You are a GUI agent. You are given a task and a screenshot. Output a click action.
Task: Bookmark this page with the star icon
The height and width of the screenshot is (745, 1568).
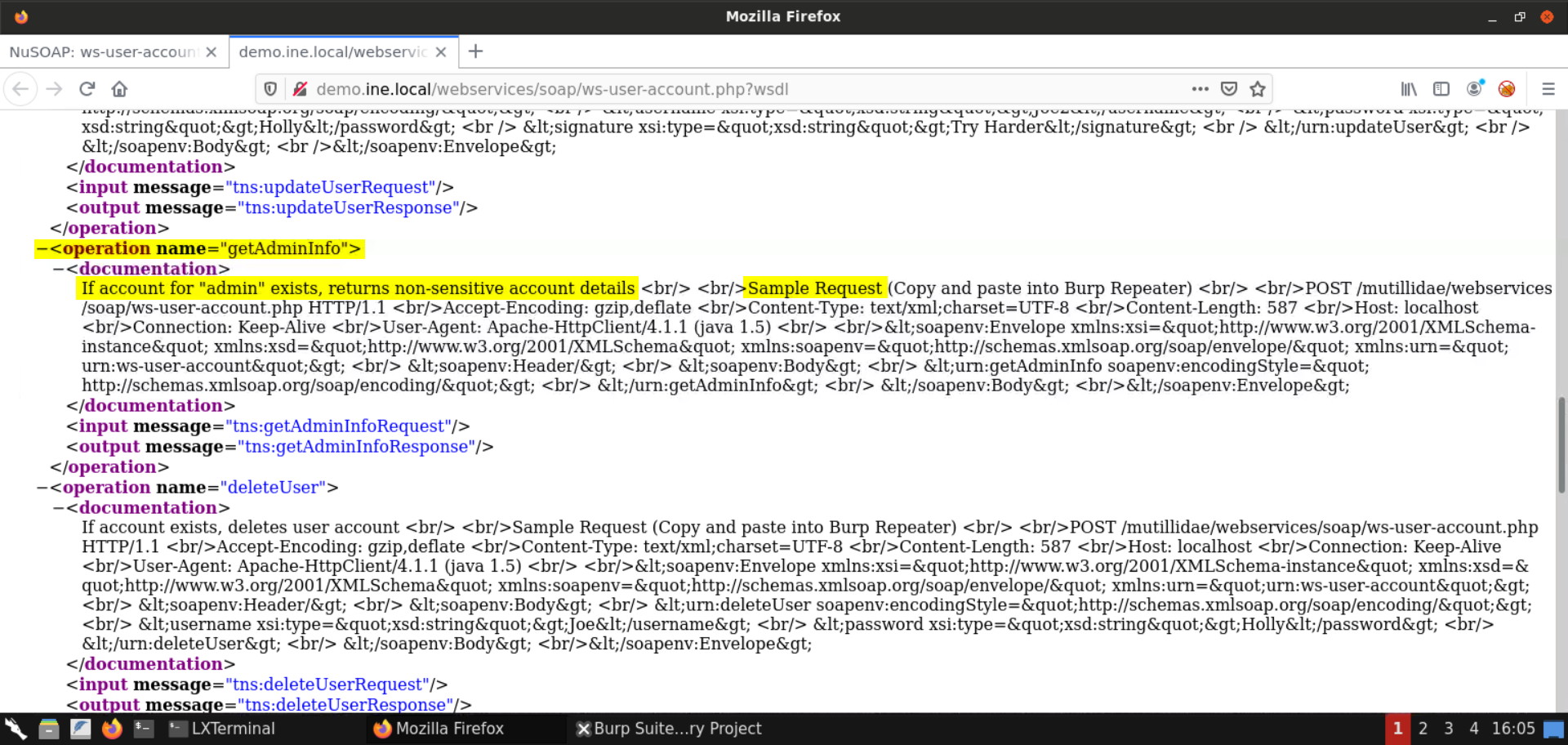click(x=1258, y=89)
